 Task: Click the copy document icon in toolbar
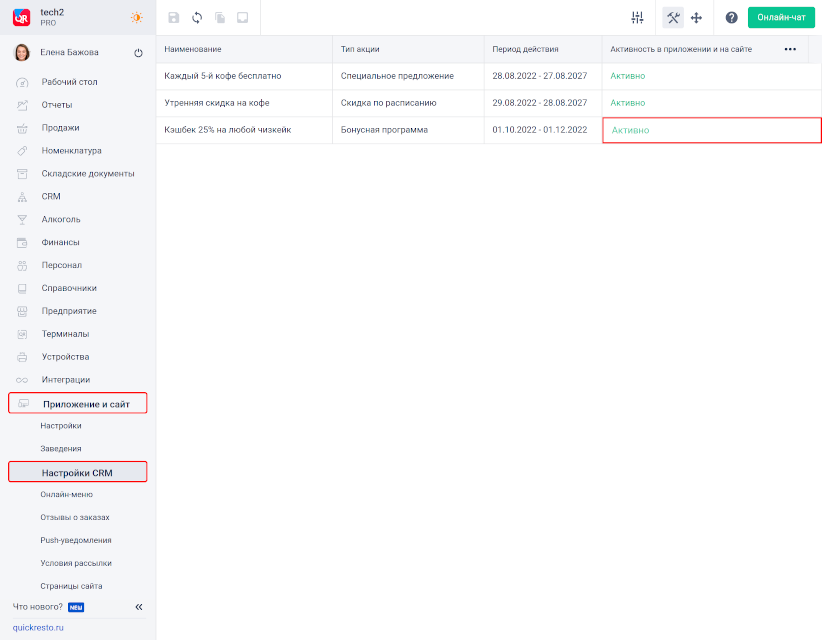220,18
